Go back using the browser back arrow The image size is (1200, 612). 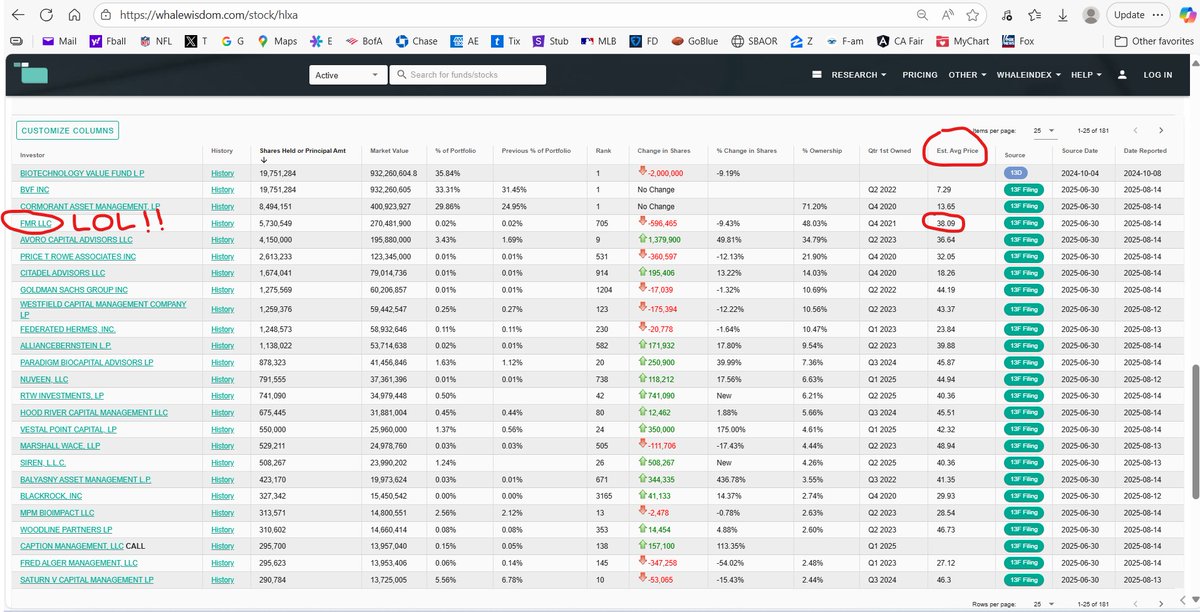coord(20,15)
